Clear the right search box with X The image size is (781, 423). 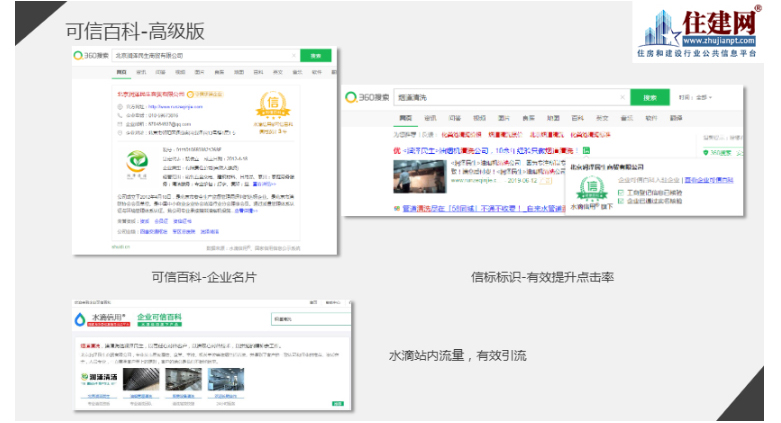point(621,98)
